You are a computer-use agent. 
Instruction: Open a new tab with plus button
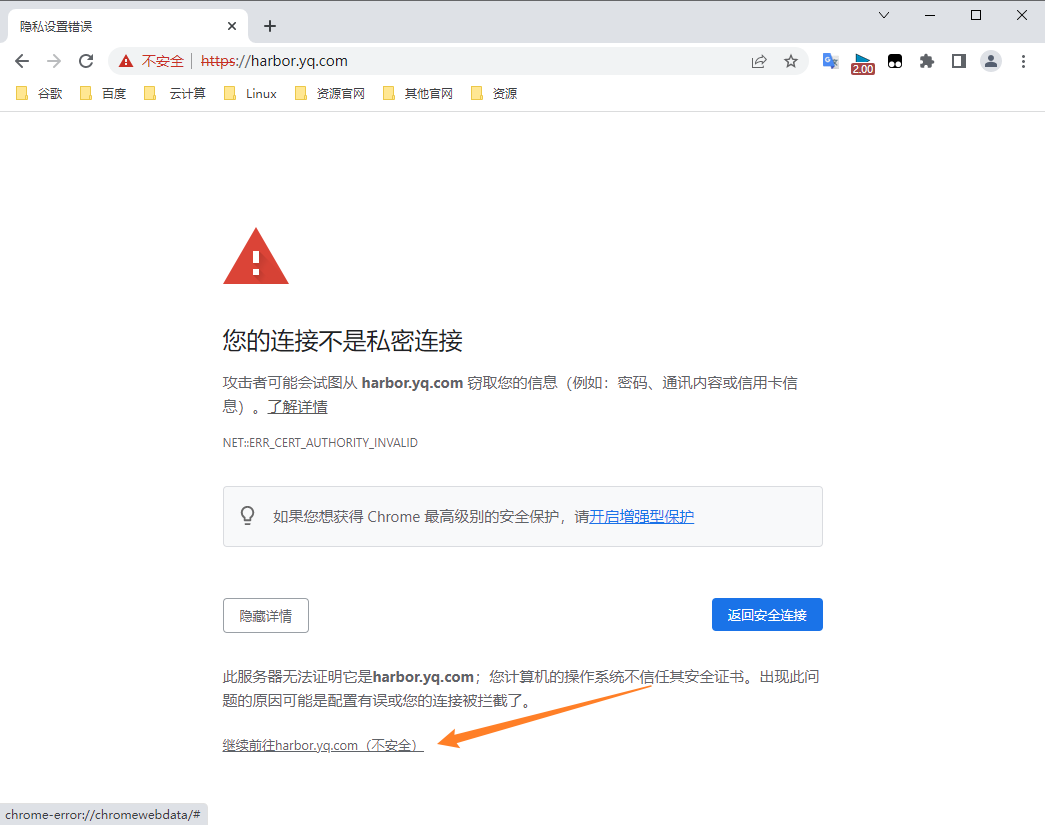[269, 26]
